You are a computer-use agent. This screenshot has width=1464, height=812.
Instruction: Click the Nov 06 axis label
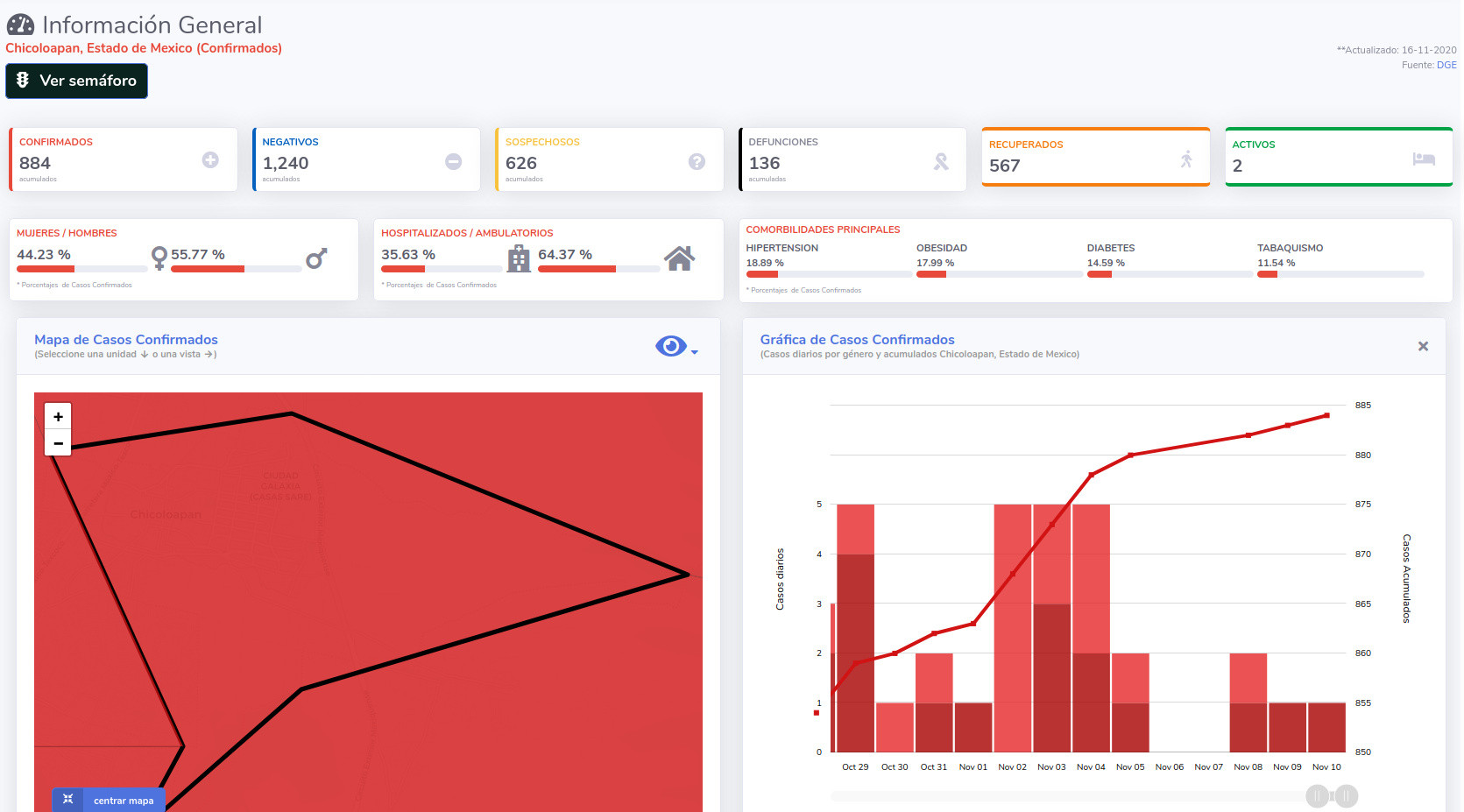coord(1170,766)
